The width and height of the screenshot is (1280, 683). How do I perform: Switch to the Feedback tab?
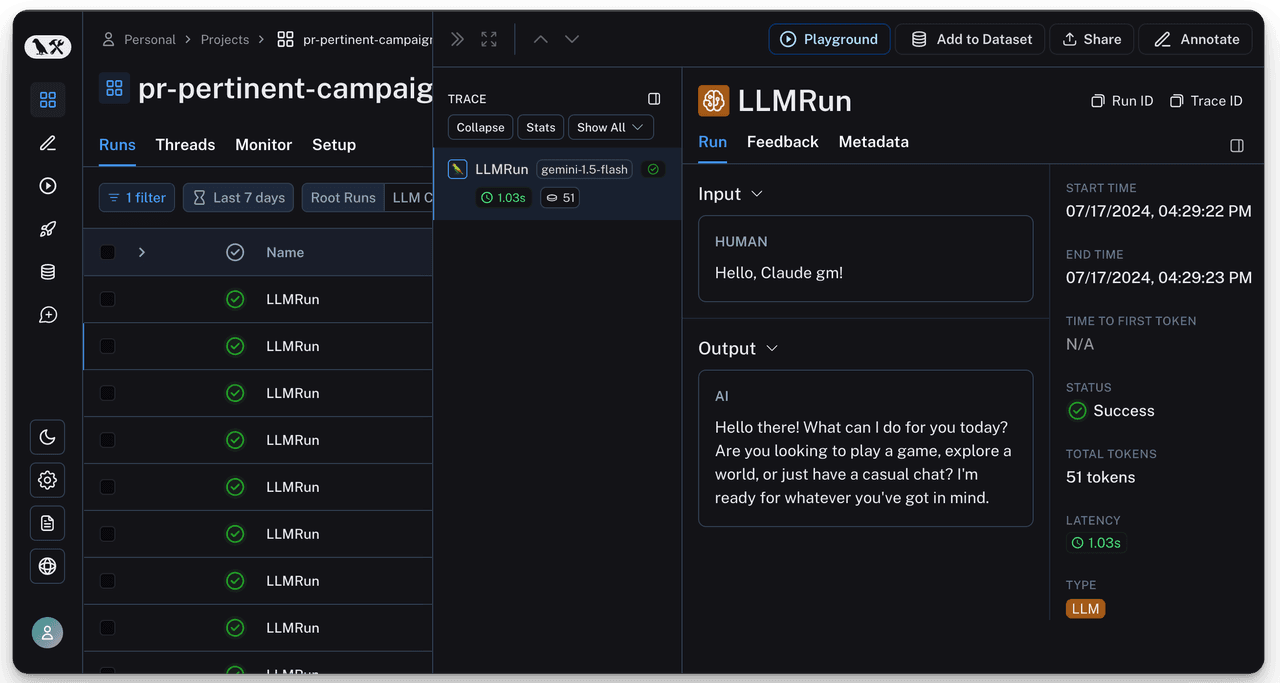tap(783, 142)
